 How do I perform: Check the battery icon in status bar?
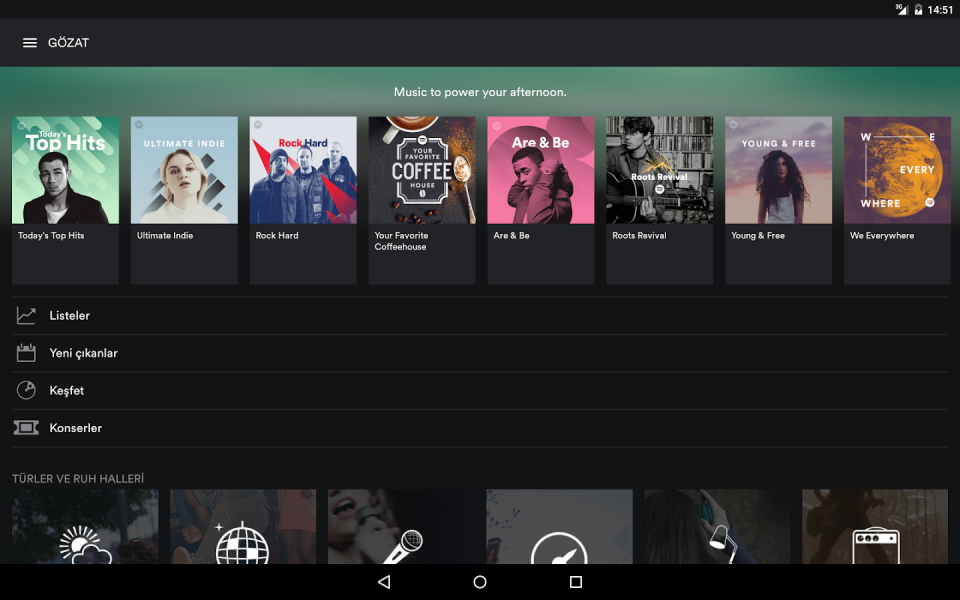click(918, 9)
